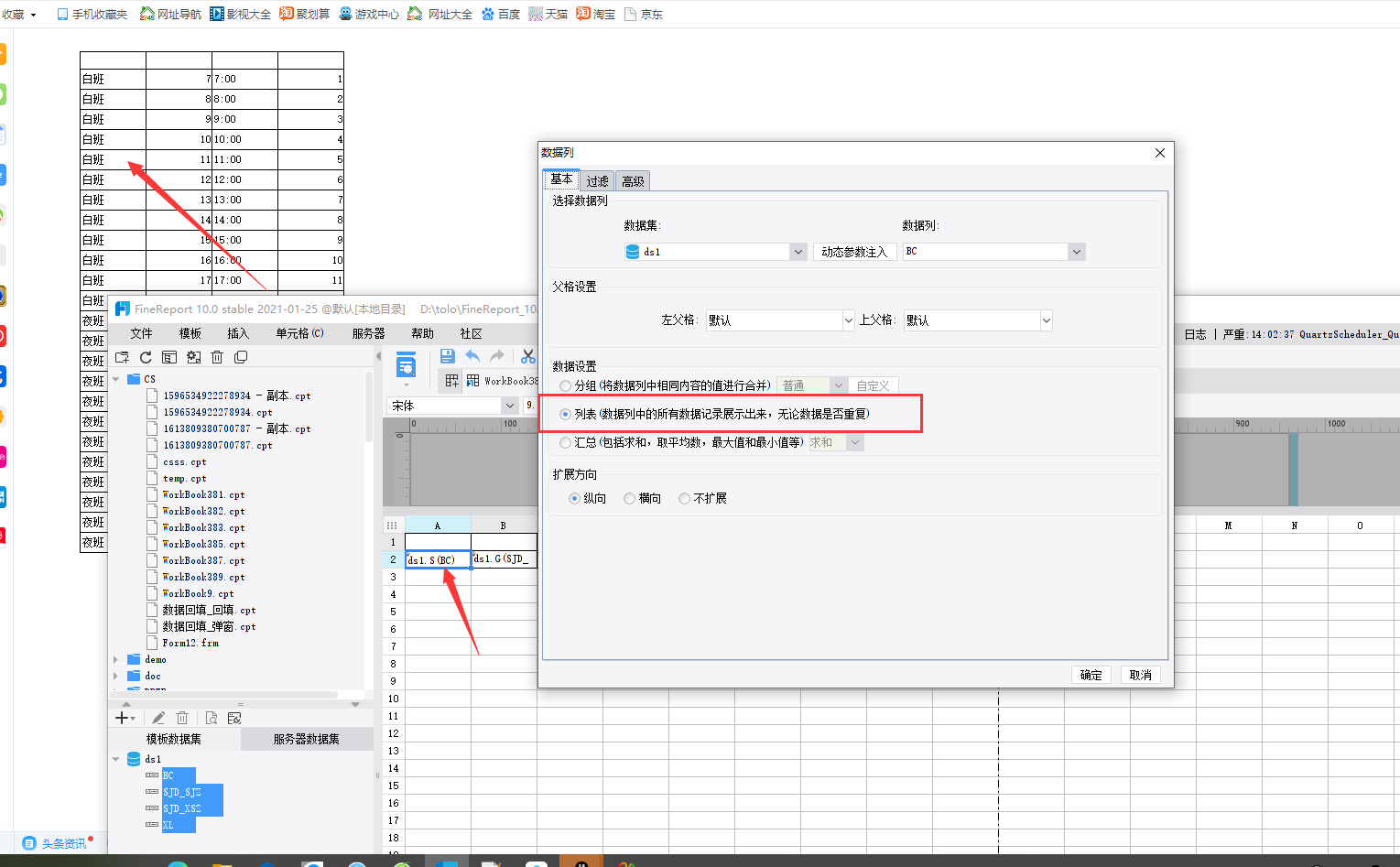Viewport: 1400px width, 867px height.
Task: Click the add sheet grid icon
Action: pyautogui.click(x=452, y=381)
